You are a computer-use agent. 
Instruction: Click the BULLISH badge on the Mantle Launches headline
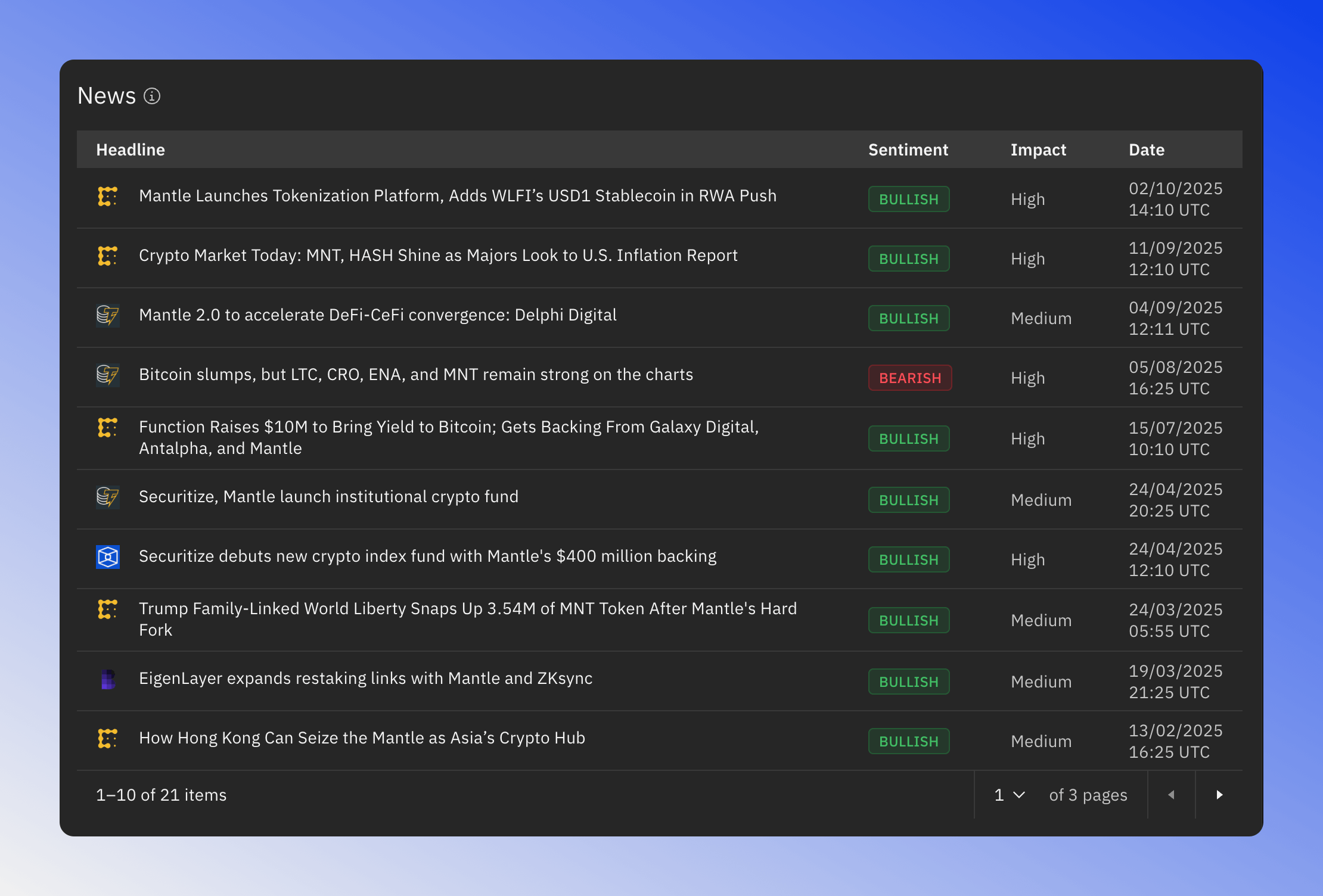point(909,199)
